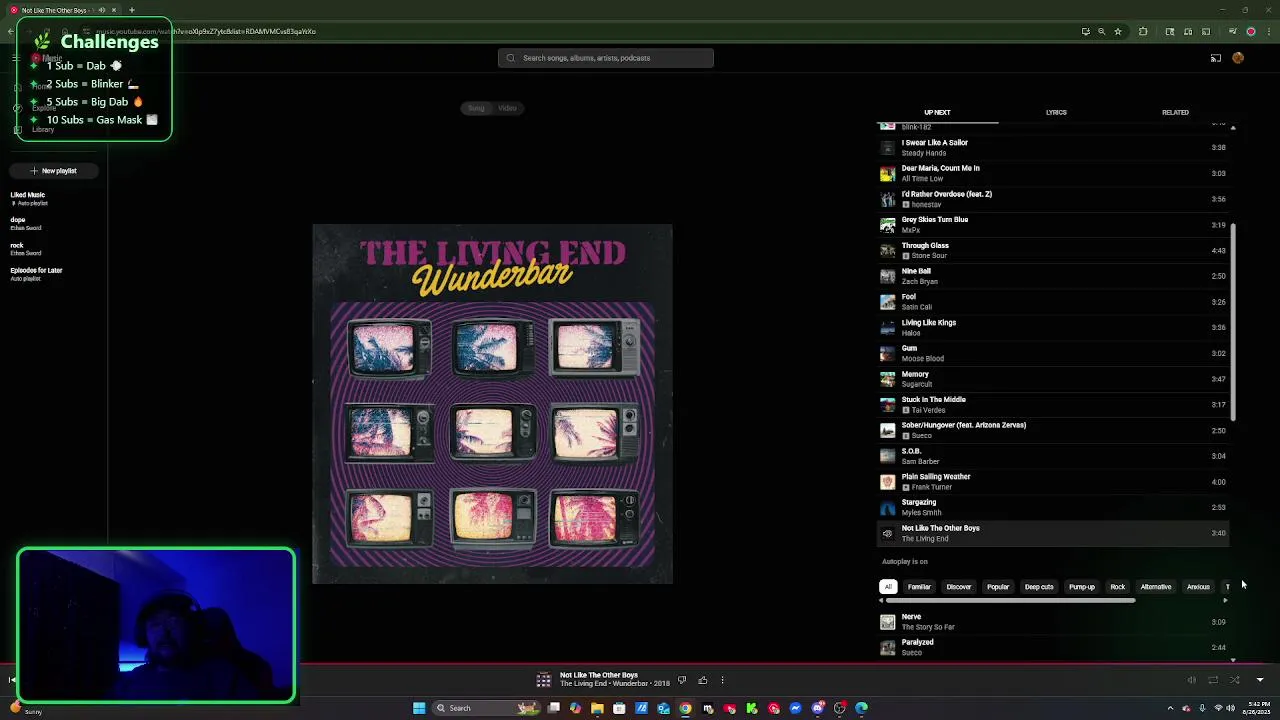Screen dimensions: 1280x720
Task: Open the UP NEXT tab
Action: (937, 112)
